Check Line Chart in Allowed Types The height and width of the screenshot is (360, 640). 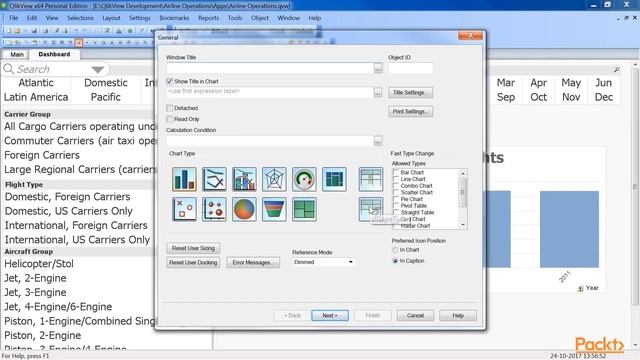click(396, 179)
